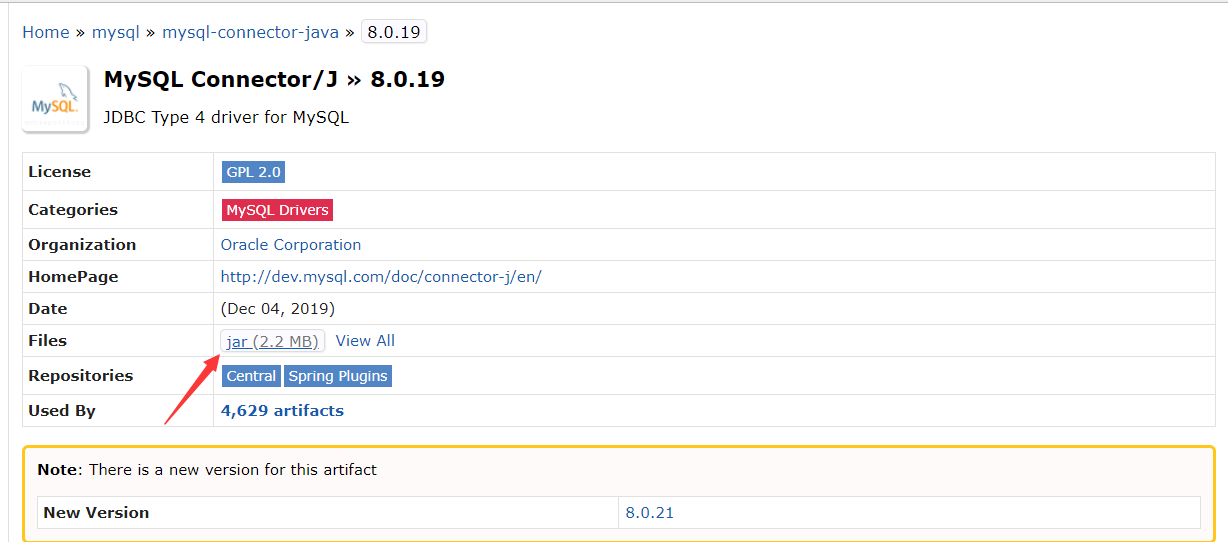Click the New Version row label
This screenshot has height=542, width=1228.
point(96,513)
